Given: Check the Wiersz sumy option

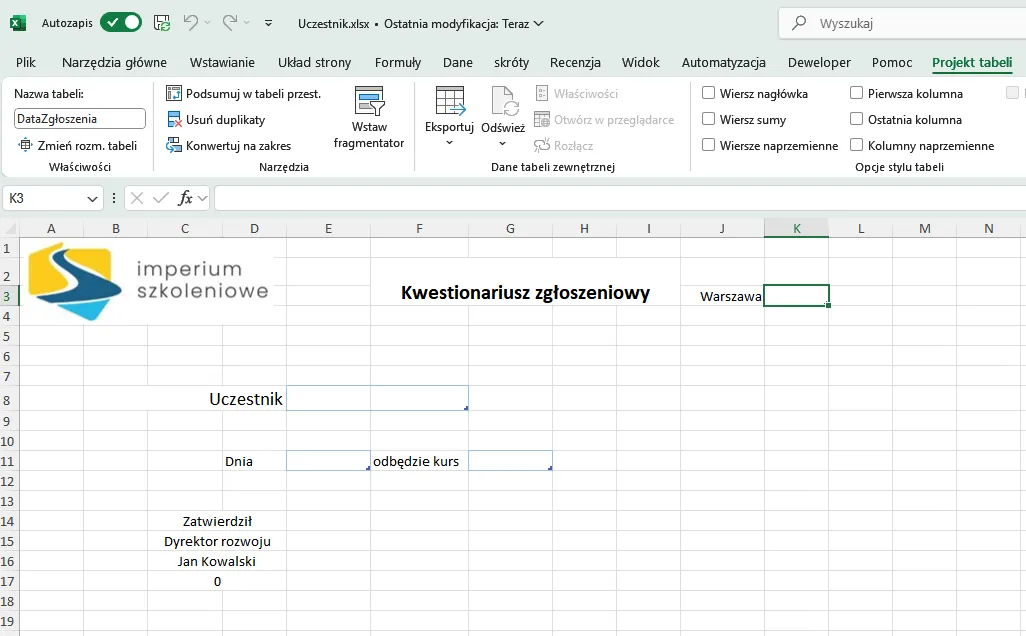Looking at the screenshot, I should coord(709,120).
